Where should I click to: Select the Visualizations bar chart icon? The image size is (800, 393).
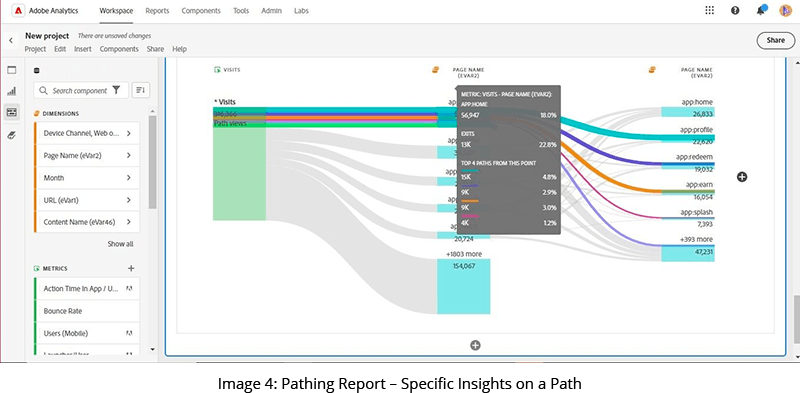pyautogui.click(x=12, y=91)
